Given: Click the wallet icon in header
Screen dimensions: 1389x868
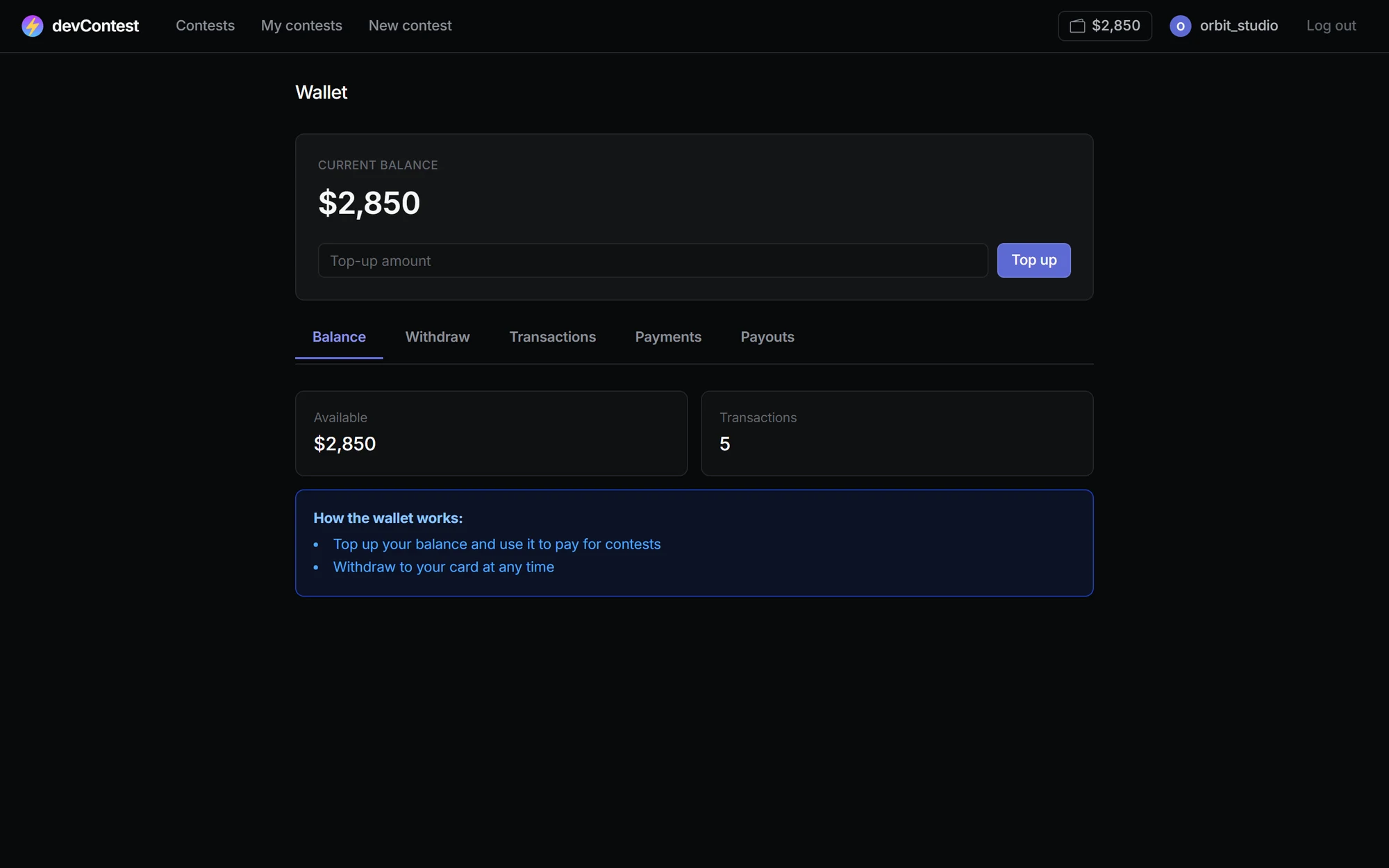Looking at the screenshot, I should [1077, 26].
